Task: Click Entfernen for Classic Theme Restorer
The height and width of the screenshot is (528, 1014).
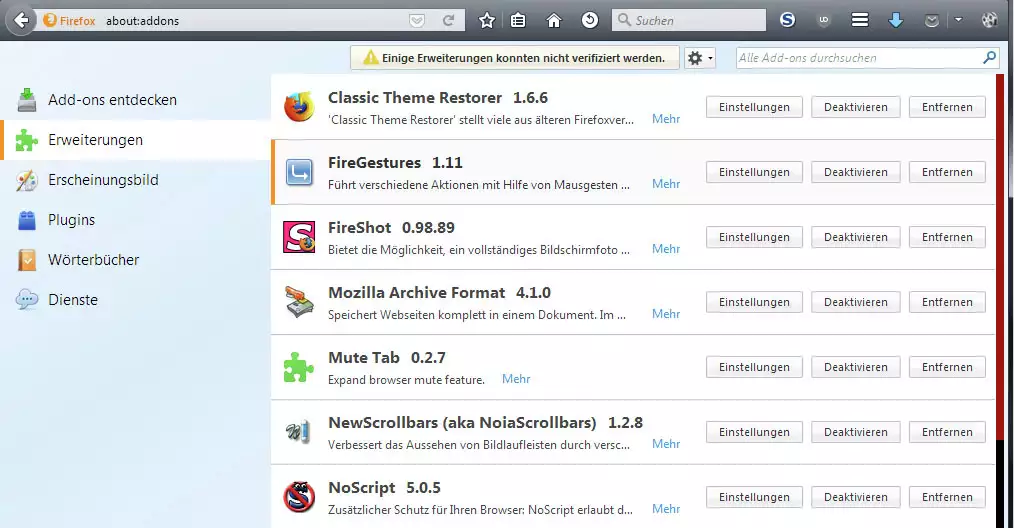Action: [946, 107]
